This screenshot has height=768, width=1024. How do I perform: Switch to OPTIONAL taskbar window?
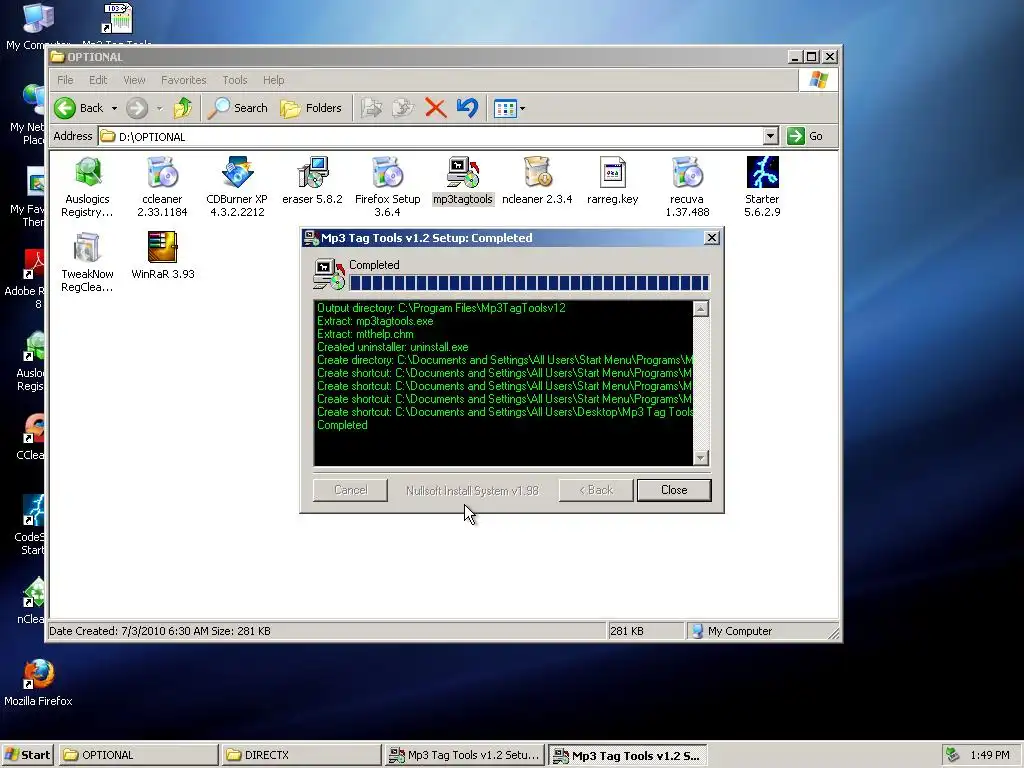point(138,755)
